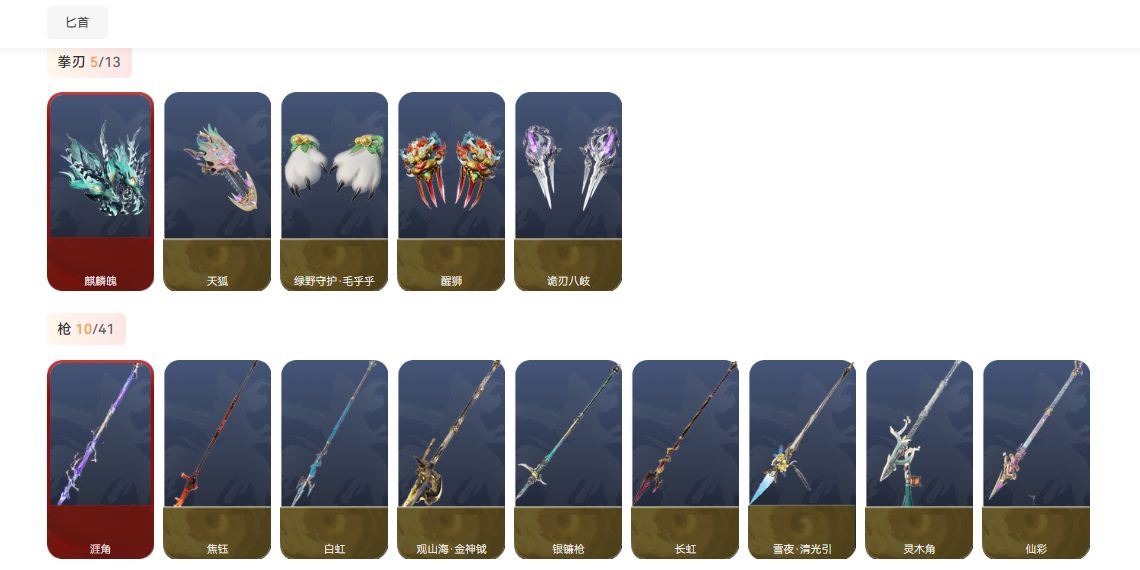Select the 麒麟魄 fist blade card
This screenshot has width=1140, height=570.
[100, 191]
